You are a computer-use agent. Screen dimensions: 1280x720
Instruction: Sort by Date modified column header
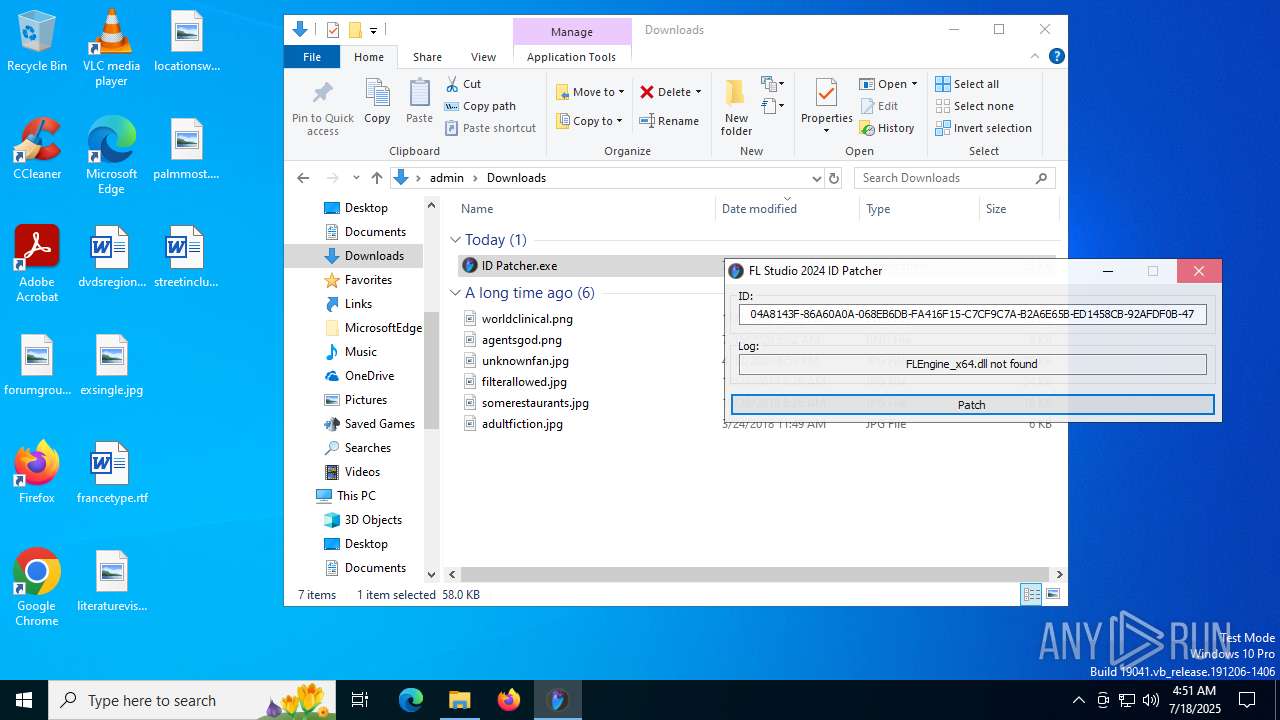[x=787, y=209]
